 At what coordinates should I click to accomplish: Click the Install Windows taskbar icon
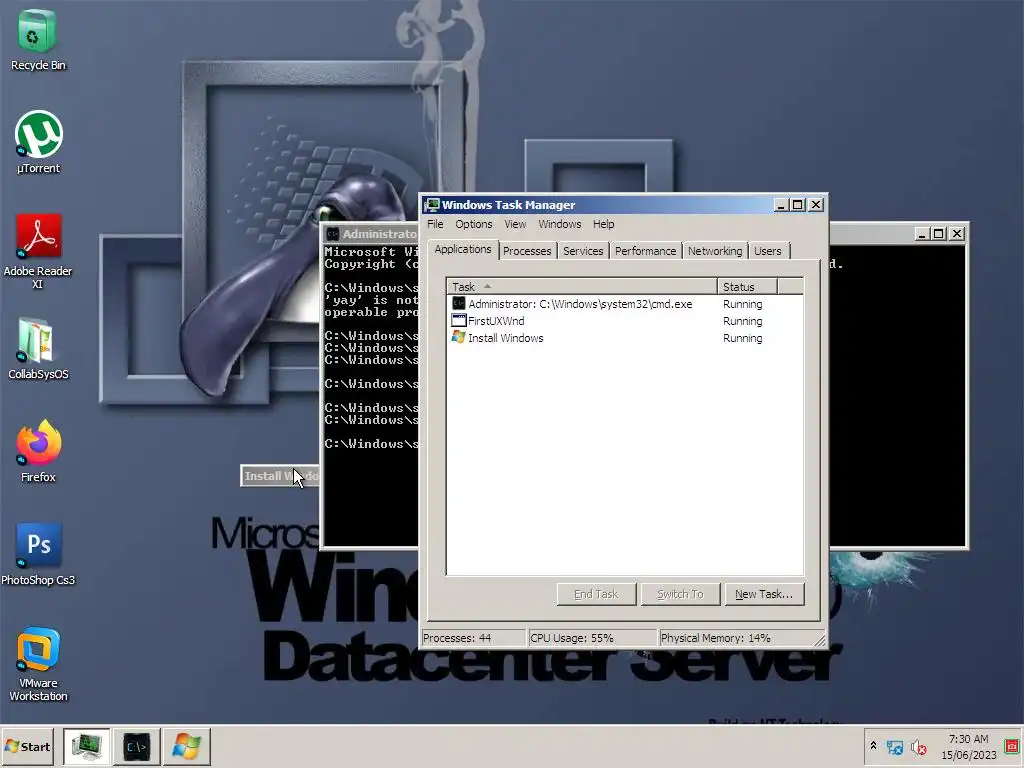187,746
